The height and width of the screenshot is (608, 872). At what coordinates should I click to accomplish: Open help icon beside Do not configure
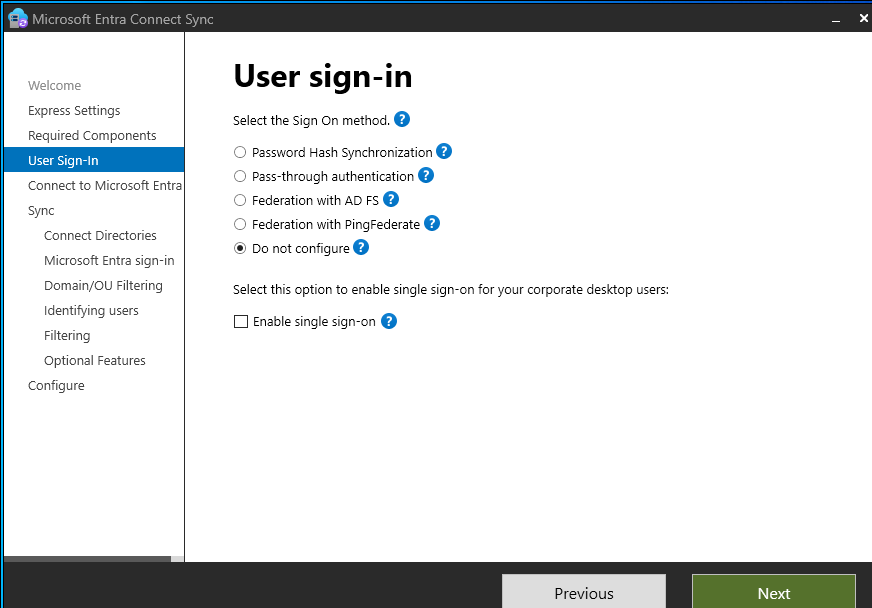(361, 247)
